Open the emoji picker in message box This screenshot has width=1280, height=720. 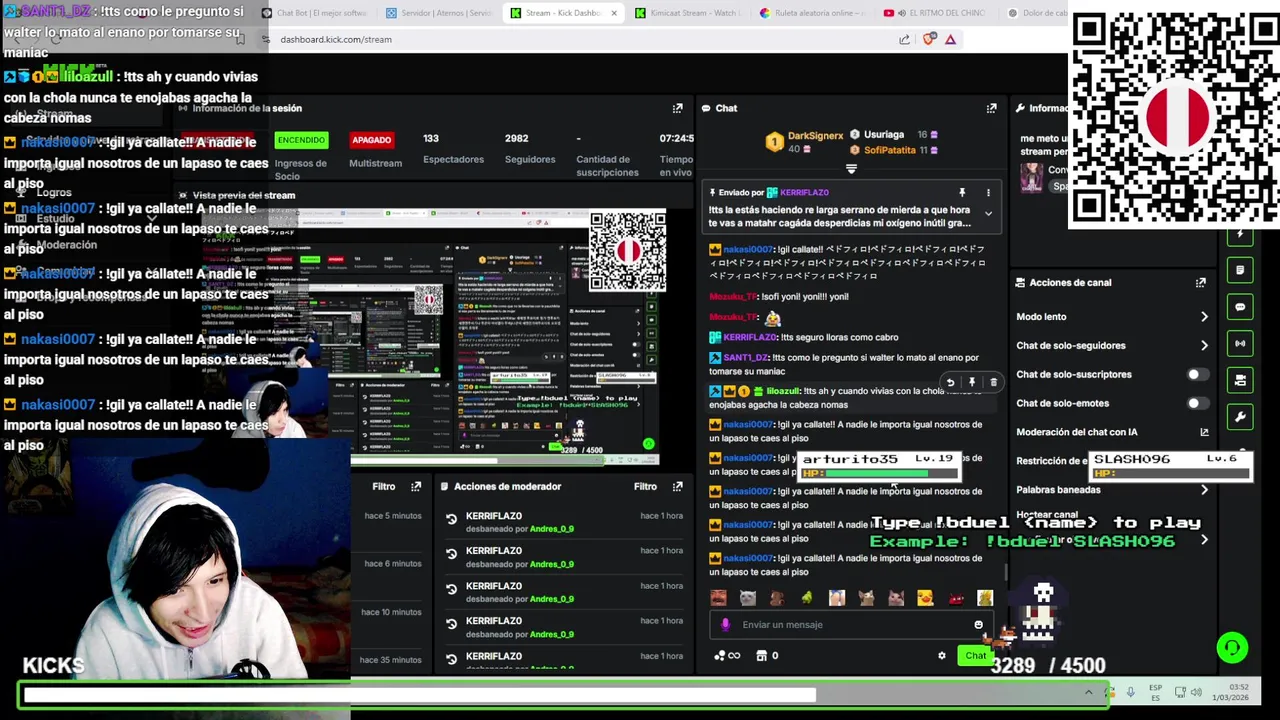[978, 625]
